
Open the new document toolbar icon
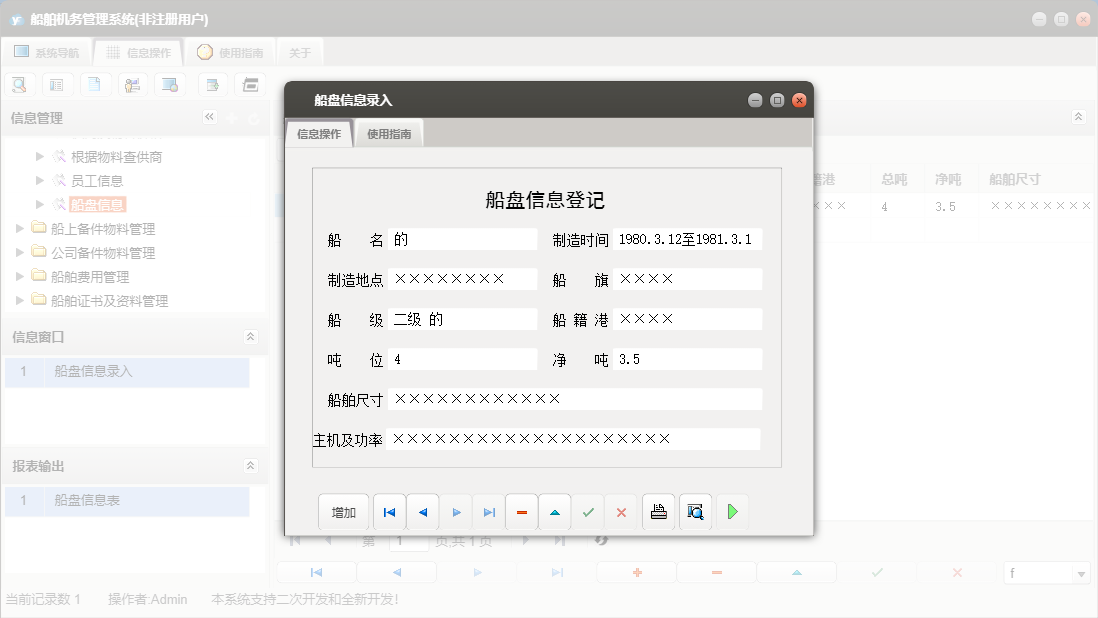click(x=95, y=84)
